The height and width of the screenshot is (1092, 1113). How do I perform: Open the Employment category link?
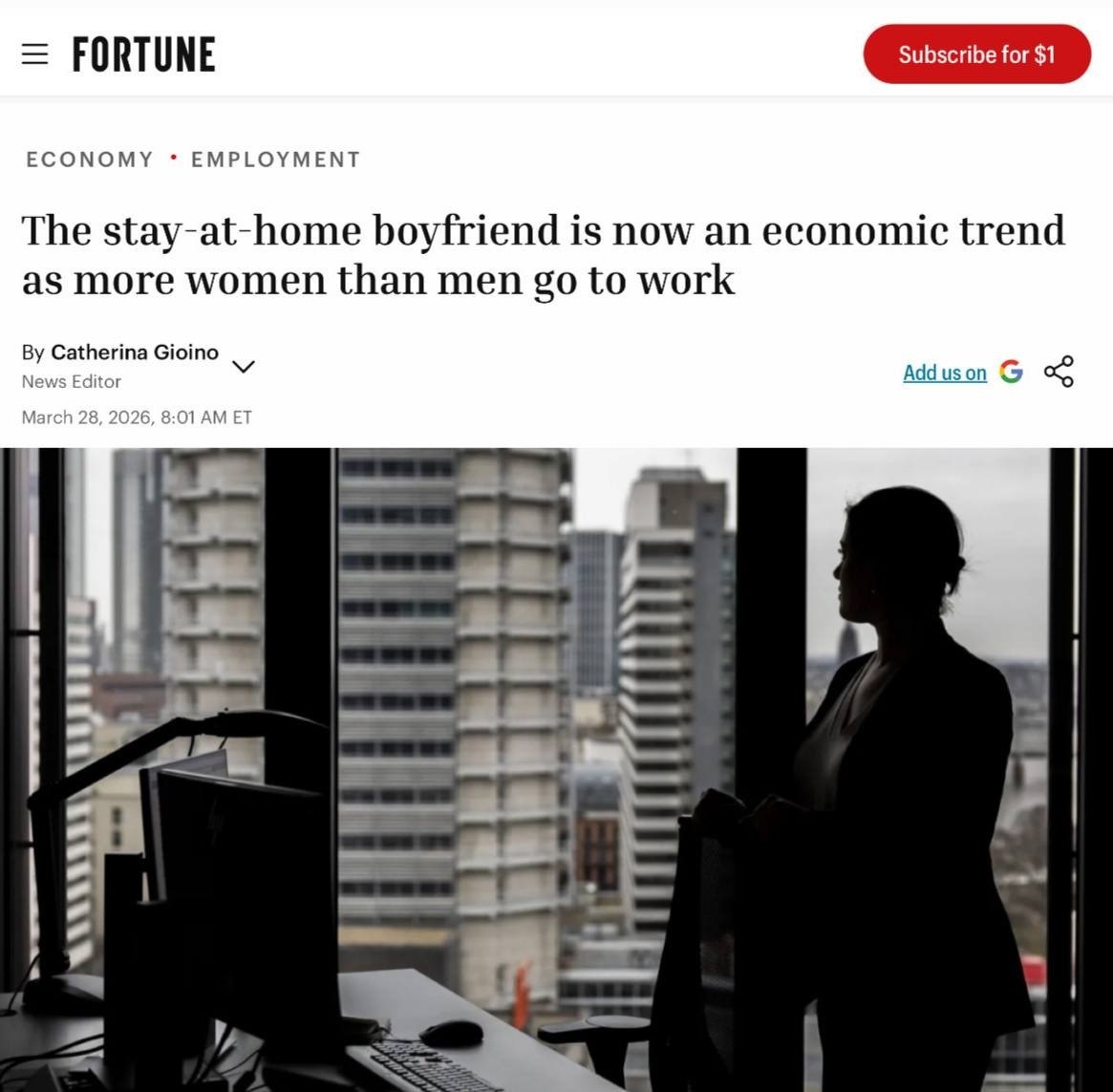[x=275, y=159]
